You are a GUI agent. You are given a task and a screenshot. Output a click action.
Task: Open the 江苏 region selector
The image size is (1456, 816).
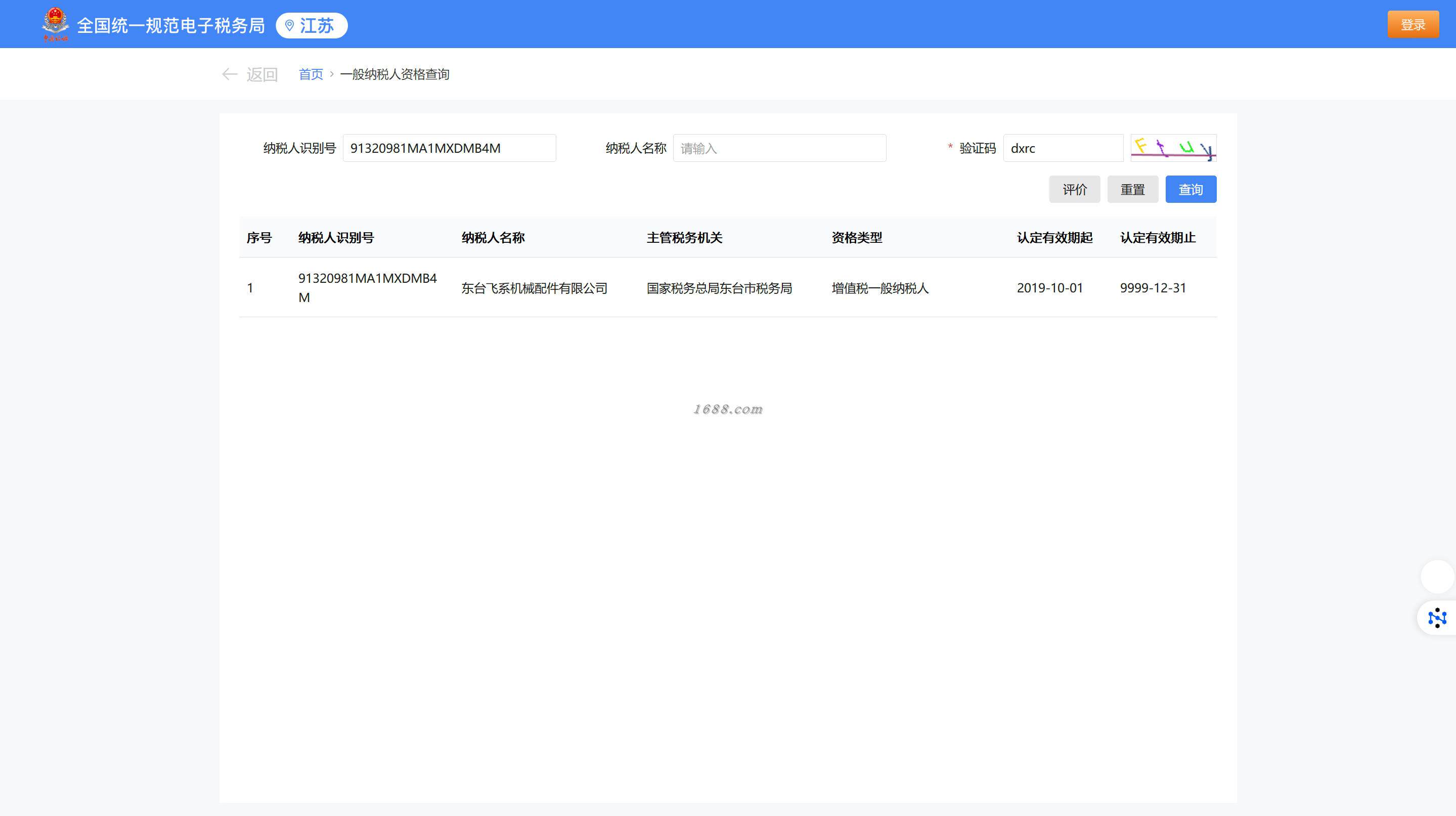tap(317, 25)
